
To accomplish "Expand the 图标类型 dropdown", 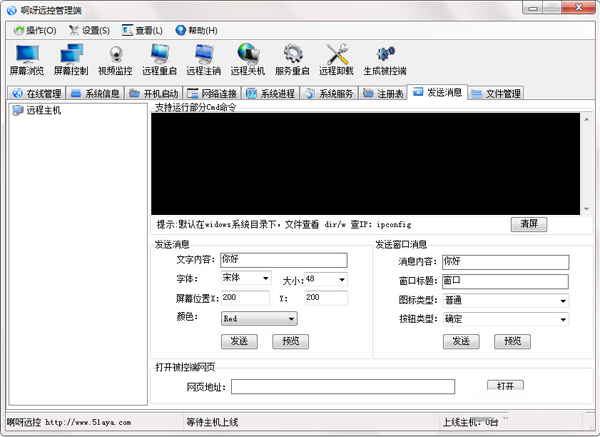I will tap(563, 301).
